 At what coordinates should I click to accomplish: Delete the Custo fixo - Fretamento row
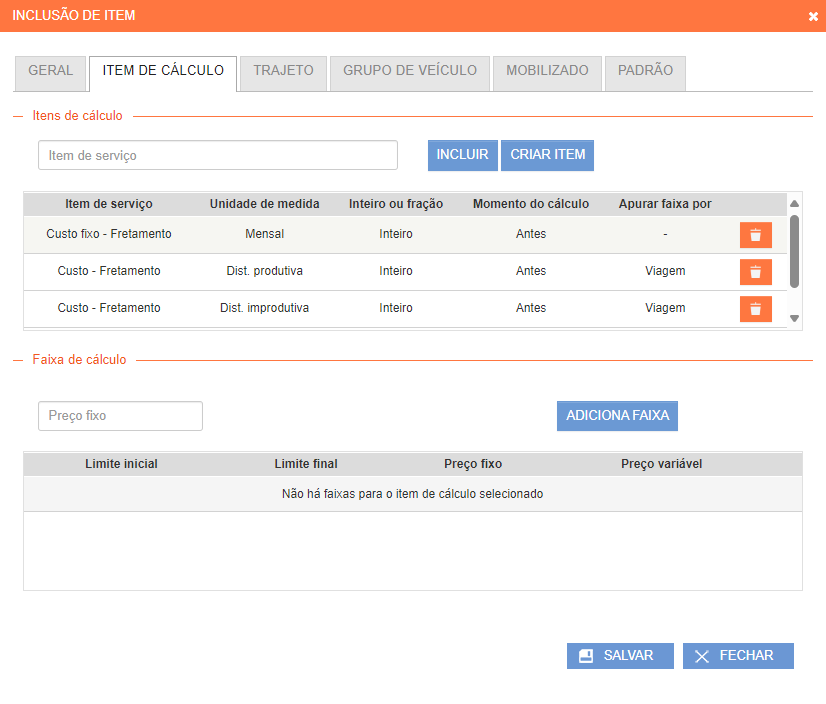[755, 235]
